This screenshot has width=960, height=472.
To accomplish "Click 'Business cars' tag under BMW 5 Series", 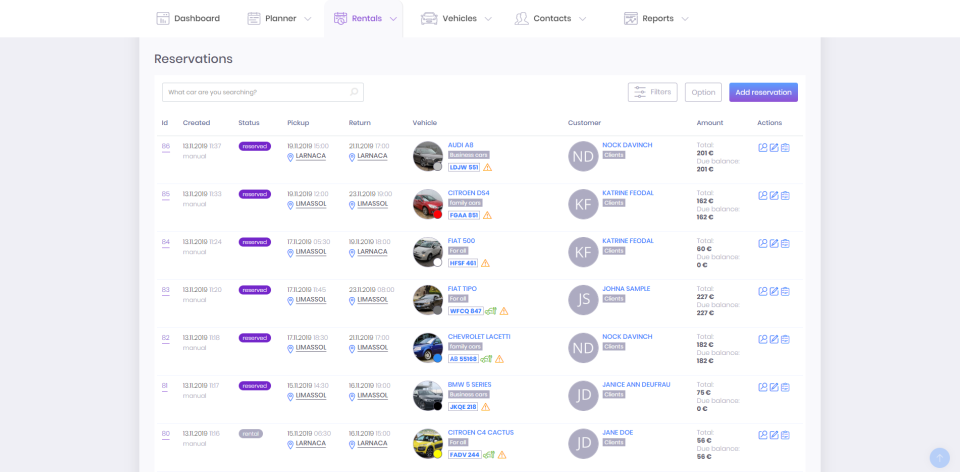I will [468, 394].
